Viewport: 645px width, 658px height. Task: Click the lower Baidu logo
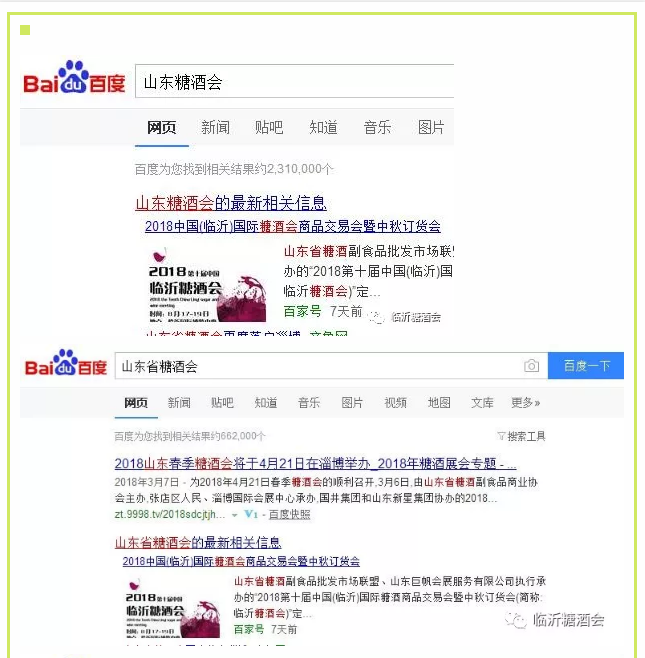[66, 363]
